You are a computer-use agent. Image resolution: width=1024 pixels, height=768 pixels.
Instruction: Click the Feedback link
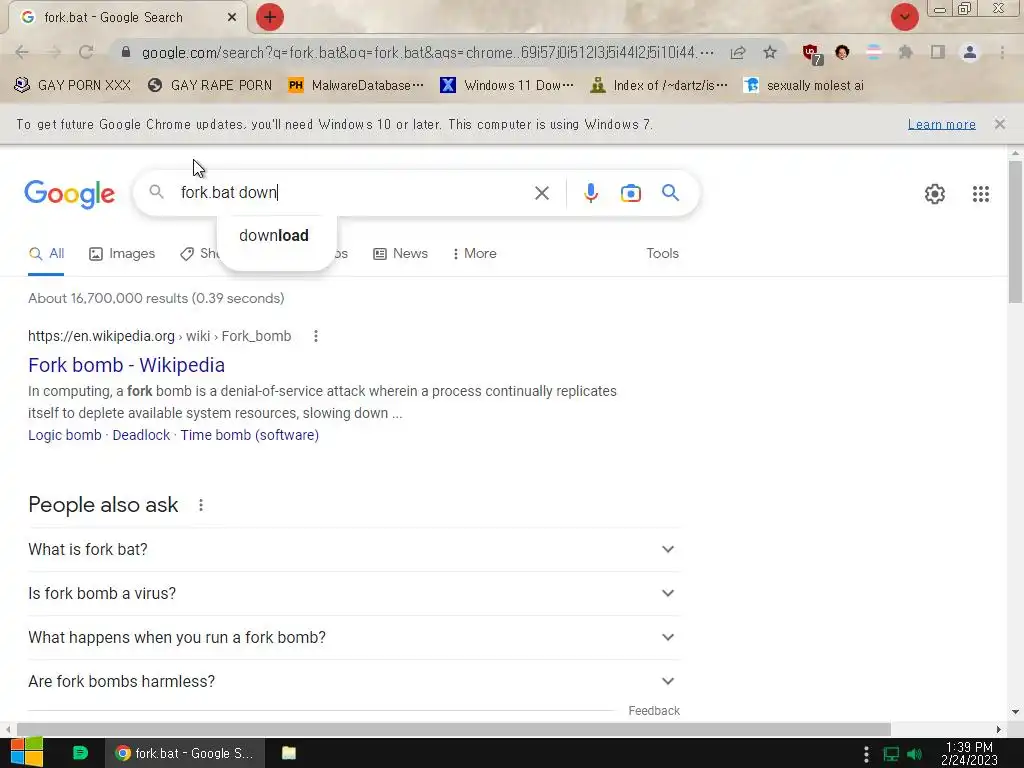pyautogui.click(x=654, y=711)
